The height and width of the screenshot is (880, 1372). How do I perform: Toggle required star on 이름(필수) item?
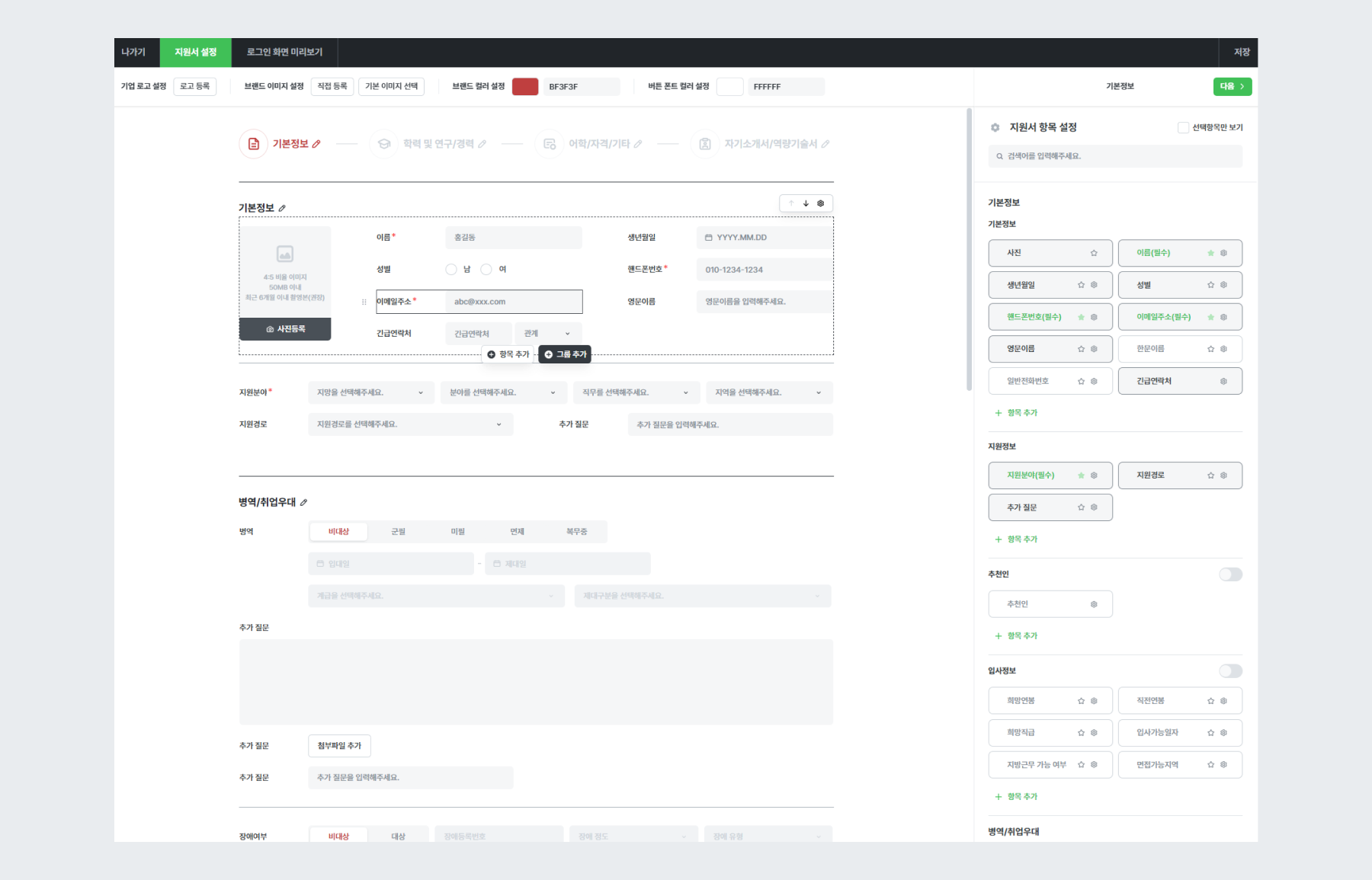tap(1210, 253)
